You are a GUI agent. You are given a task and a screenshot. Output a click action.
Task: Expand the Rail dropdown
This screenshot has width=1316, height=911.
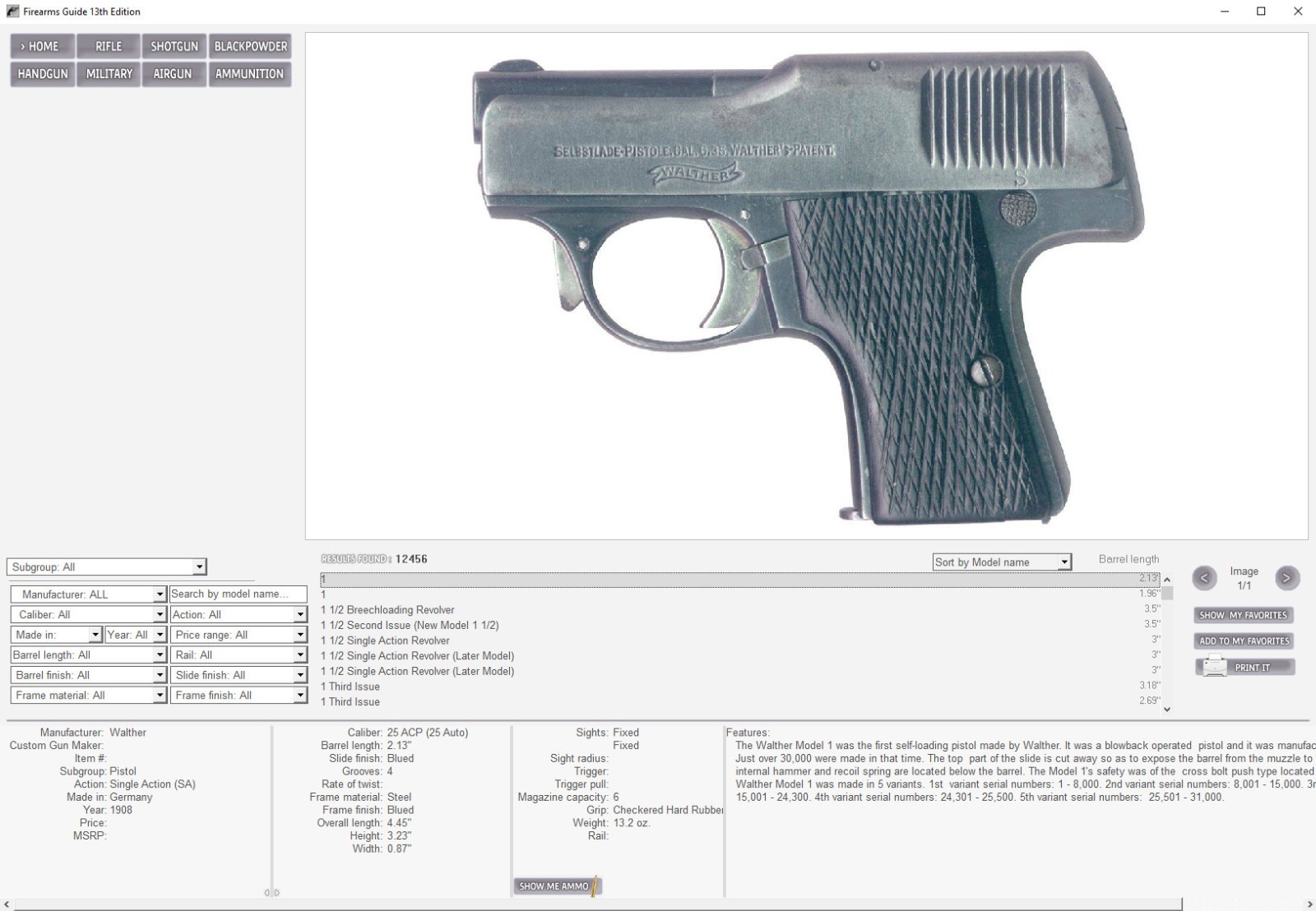point(300,655)
